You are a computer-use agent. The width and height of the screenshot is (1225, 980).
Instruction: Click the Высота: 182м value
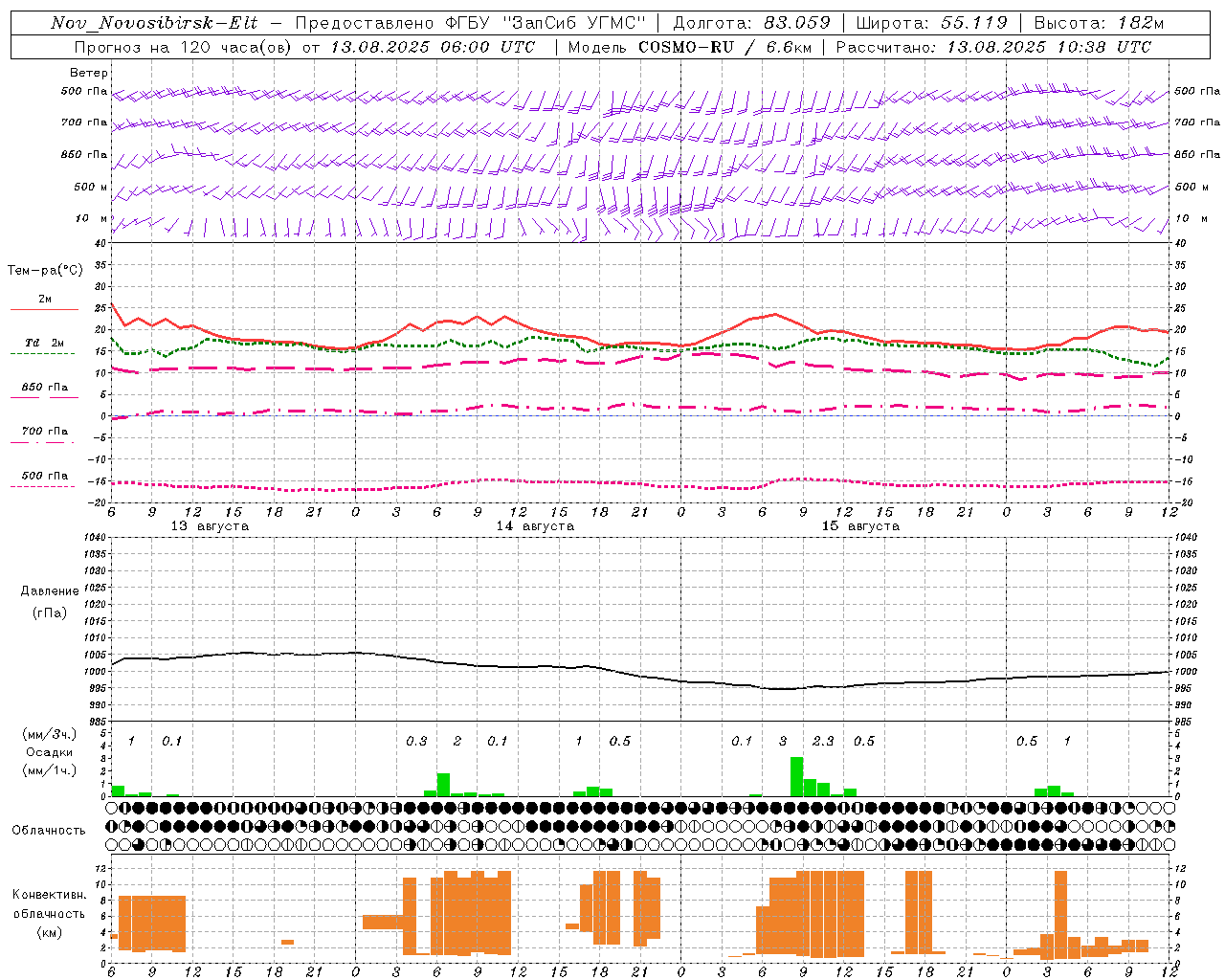1100,23
